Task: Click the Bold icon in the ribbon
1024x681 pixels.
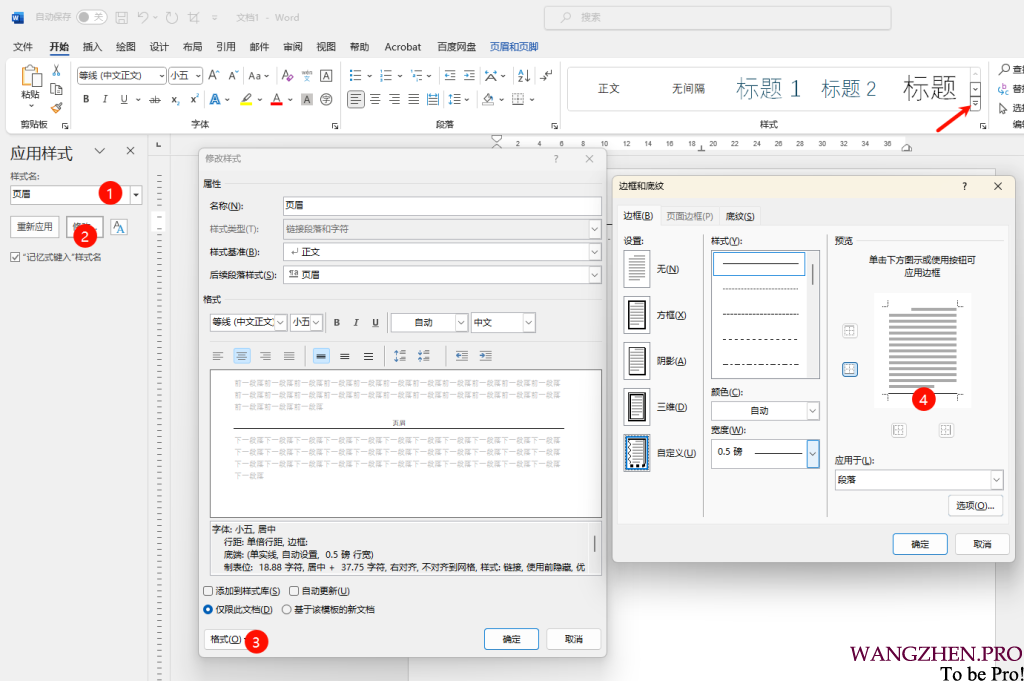Action: click(86, 99)
